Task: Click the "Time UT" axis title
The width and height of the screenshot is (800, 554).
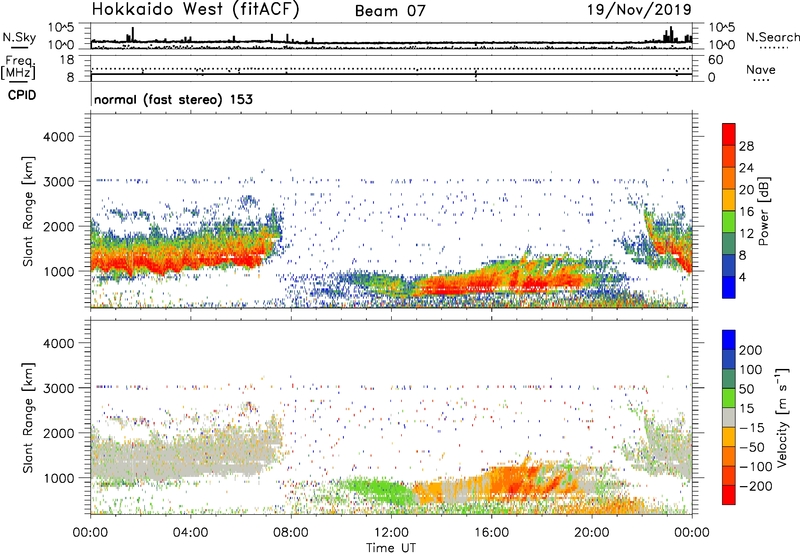Action: (x=391, y=548)
